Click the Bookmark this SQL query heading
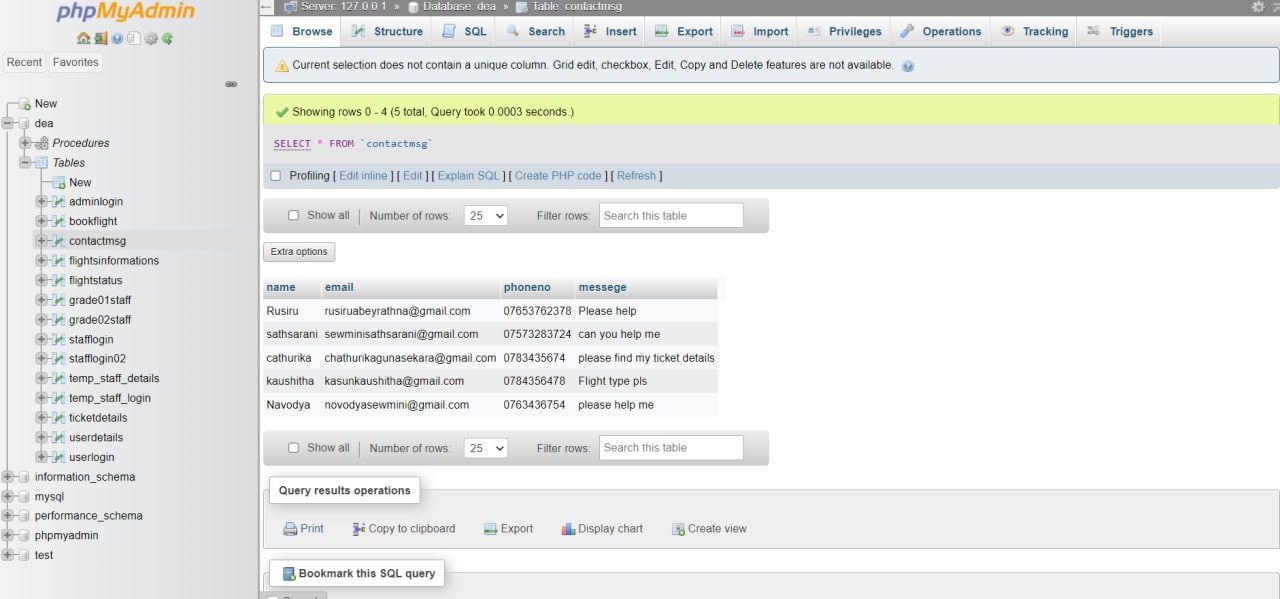 pos(358,573)
